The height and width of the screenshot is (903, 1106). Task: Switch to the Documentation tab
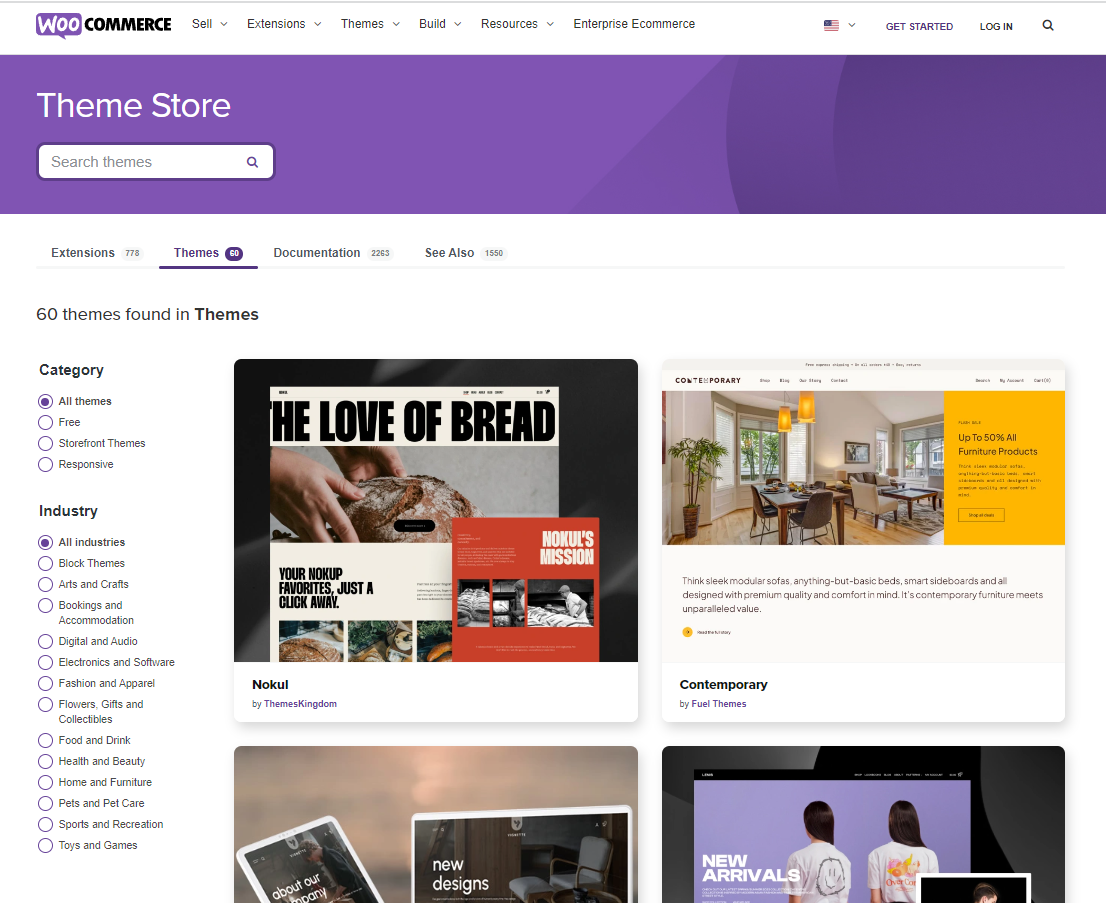(x=332, y=253)
